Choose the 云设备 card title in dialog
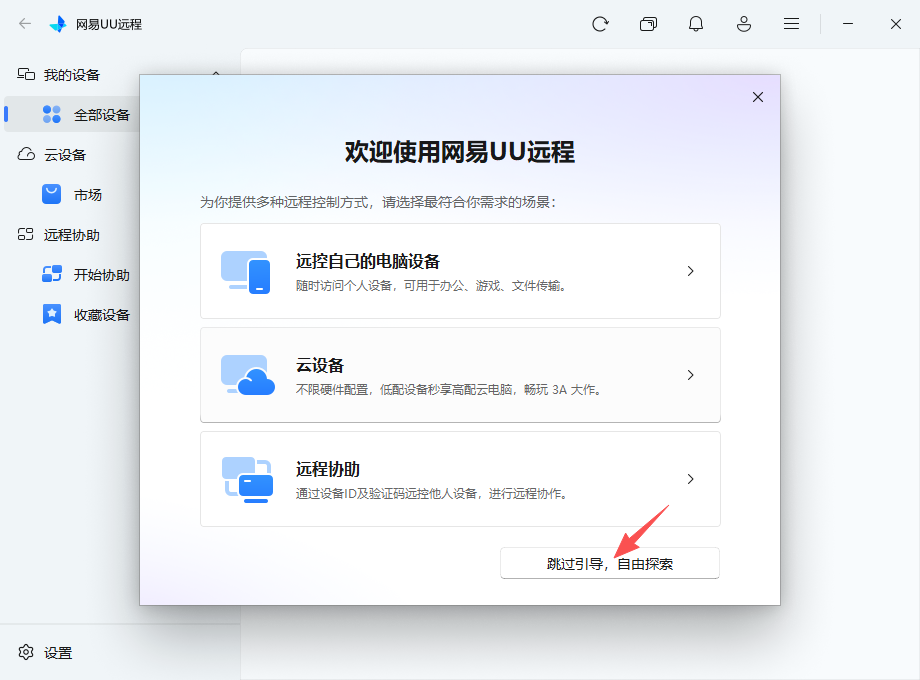Image resolution: width=920 pixels, height=680 pixels. (x=320, y=366)
